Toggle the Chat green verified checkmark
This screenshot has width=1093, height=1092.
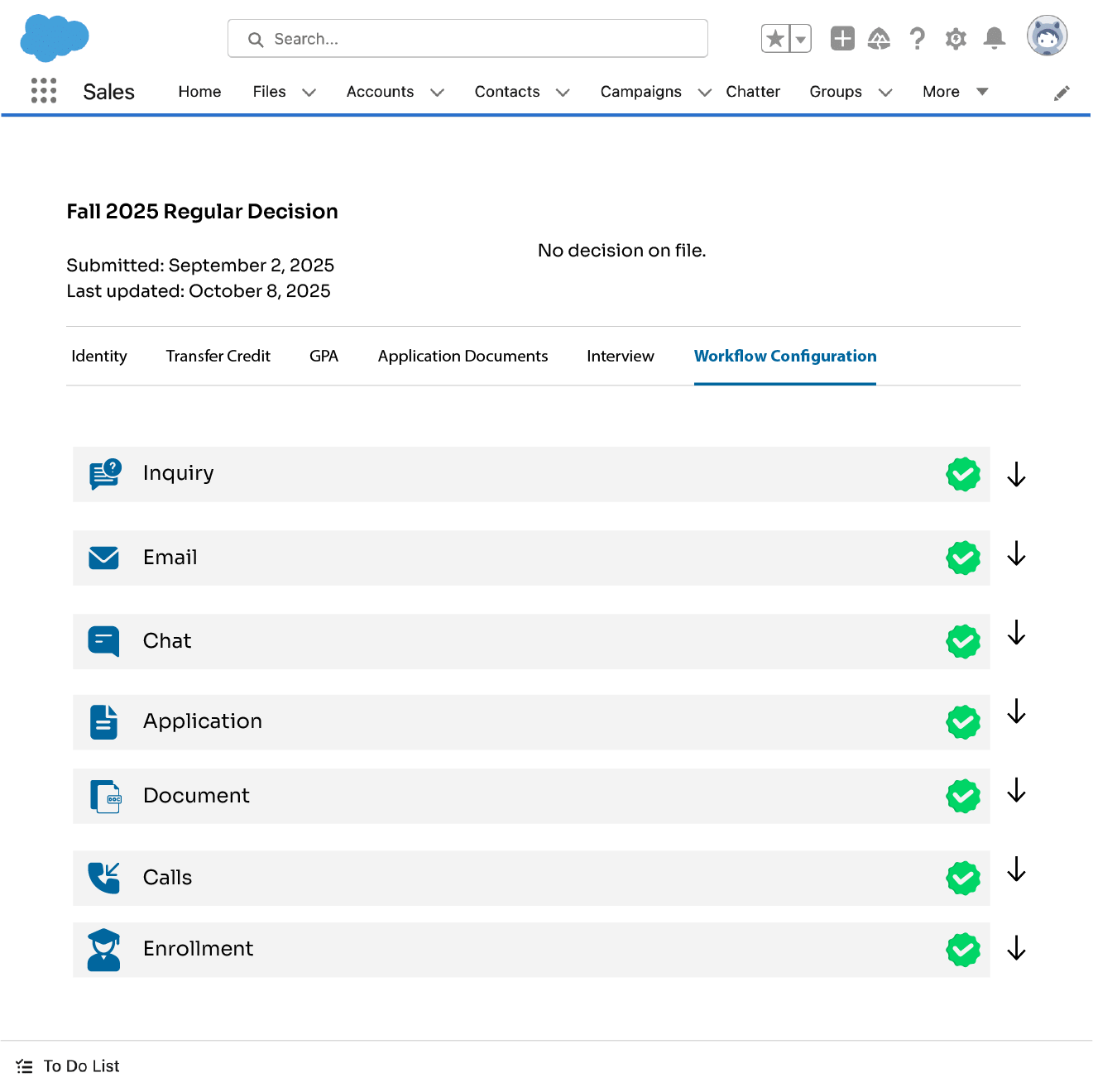963,642
